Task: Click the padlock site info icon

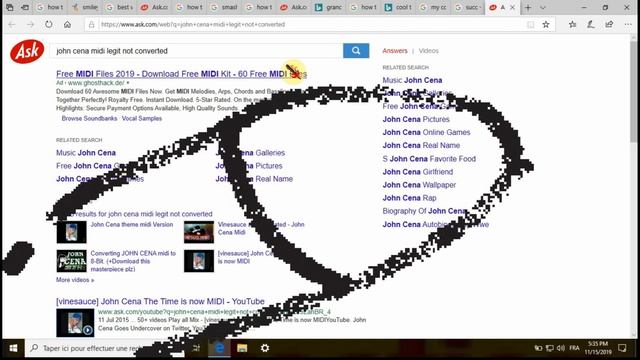Action: (x=91, y=24)
